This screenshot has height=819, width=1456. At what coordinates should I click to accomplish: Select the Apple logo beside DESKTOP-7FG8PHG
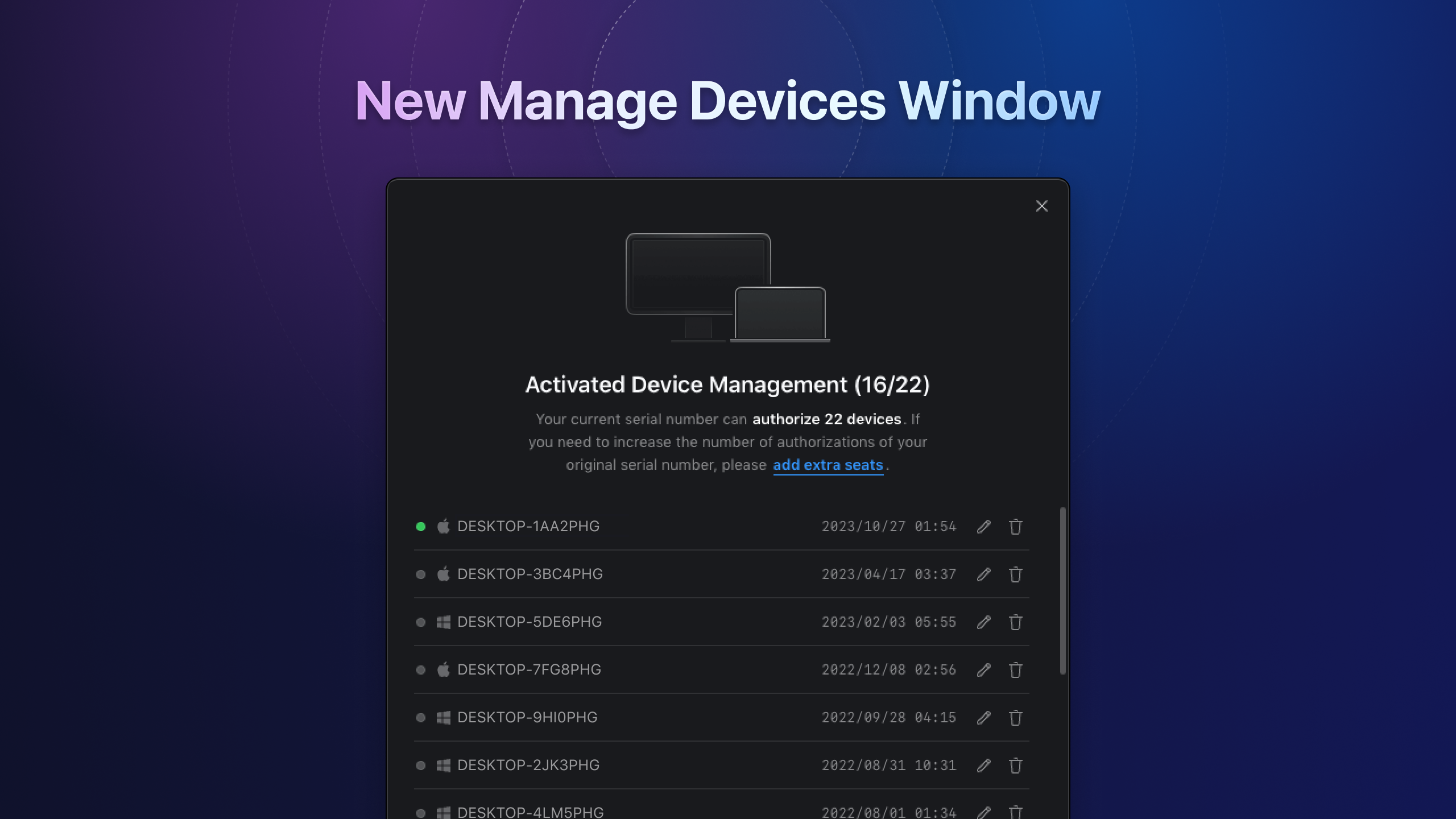point(444,669)
